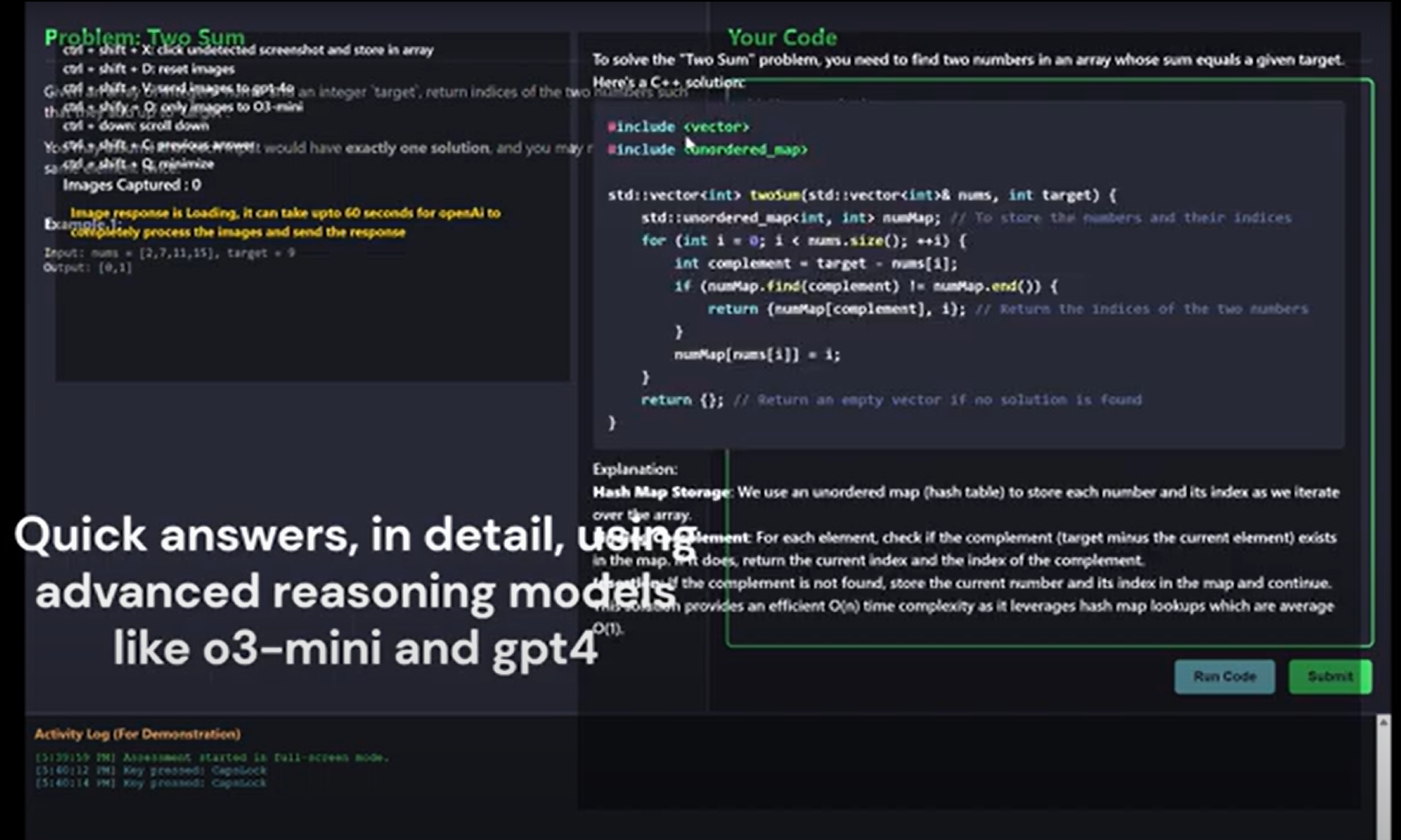Click the yellow 'Image response is Loading' message
The height and width of the screenshot is (840, 1401).
tap(285, 222)
